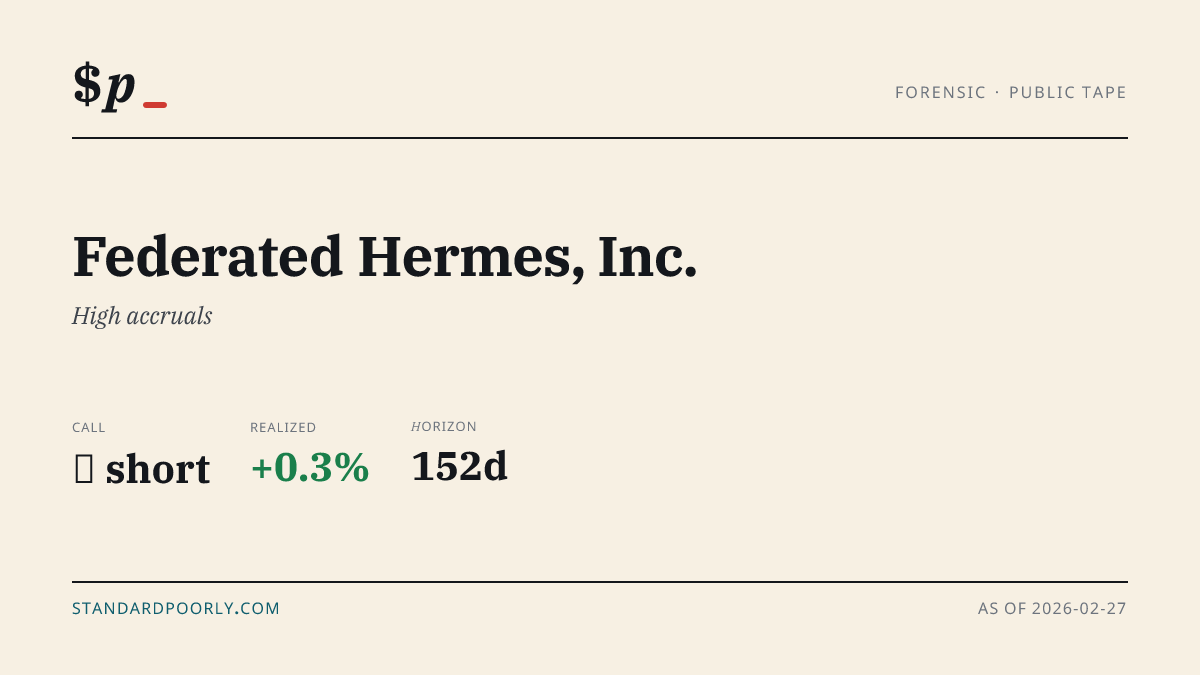
Task: Click the bottom horizontal divider line
Action: coord(600,582)
